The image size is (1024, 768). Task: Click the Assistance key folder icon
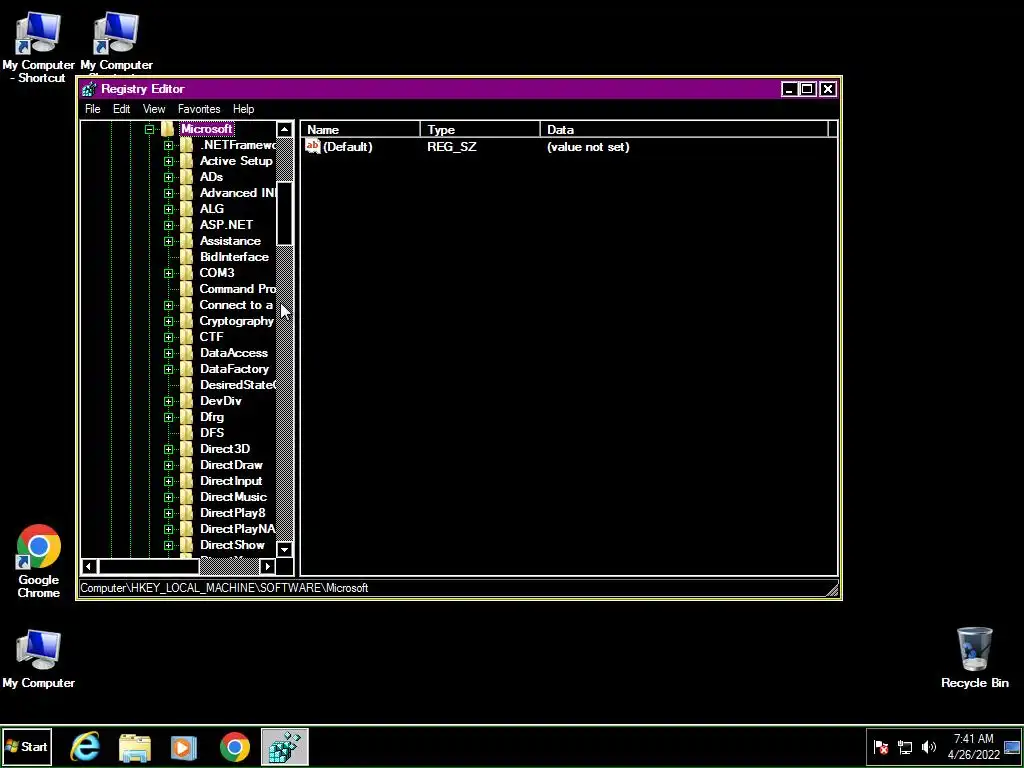coord(186,241)
